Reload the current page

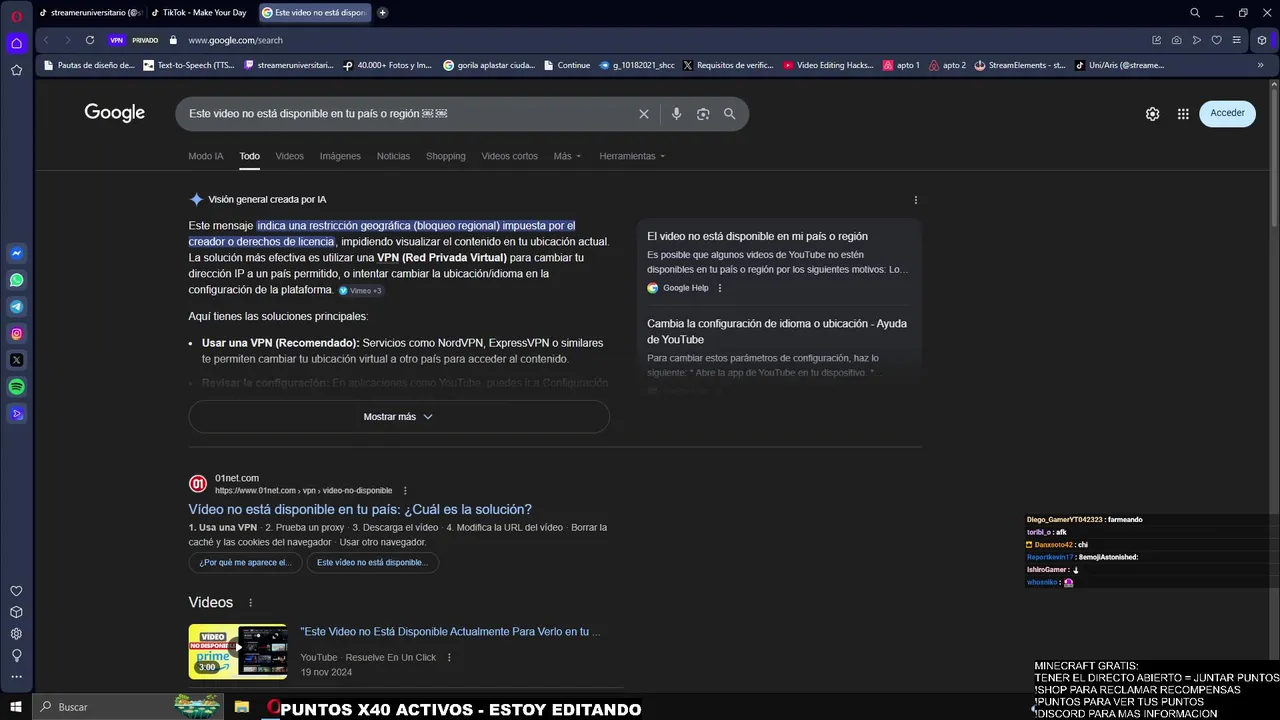90,40
